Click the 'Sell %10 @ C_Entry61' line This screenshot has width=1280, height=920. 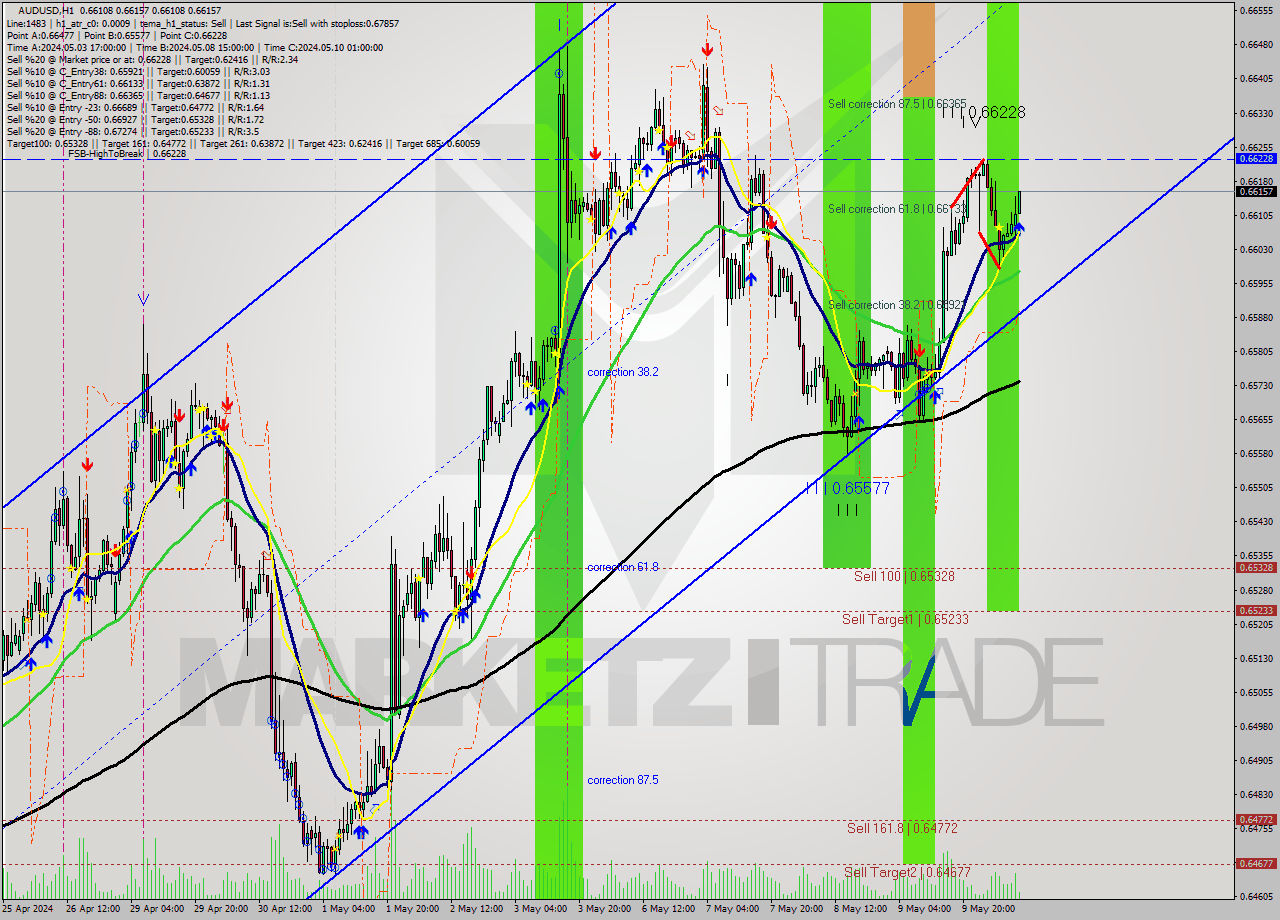(x=138, y=83)
